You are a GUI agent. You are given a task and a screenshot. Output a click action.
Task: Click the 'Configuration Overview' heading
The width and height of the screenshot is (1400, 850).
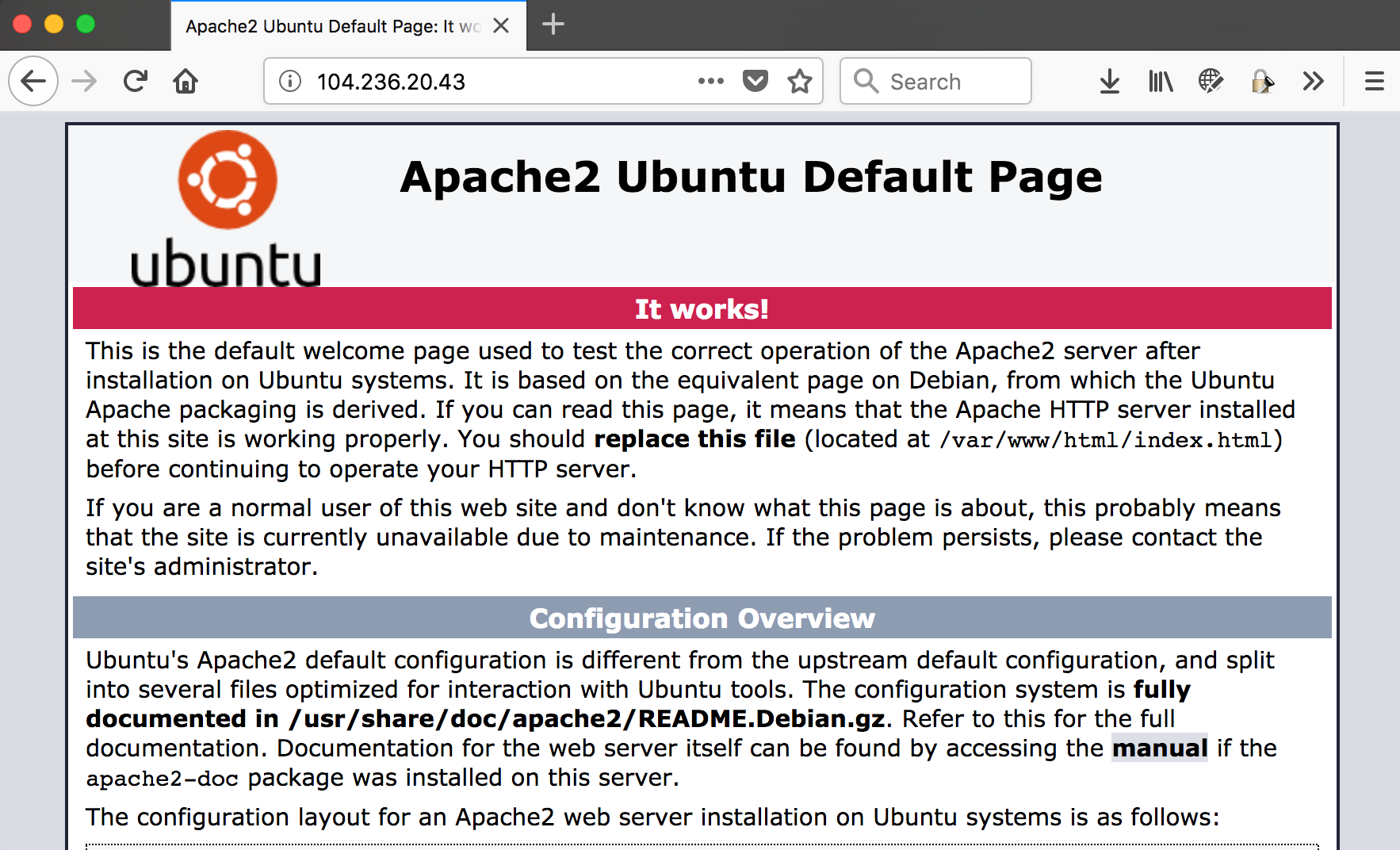(x=702, y=618)
